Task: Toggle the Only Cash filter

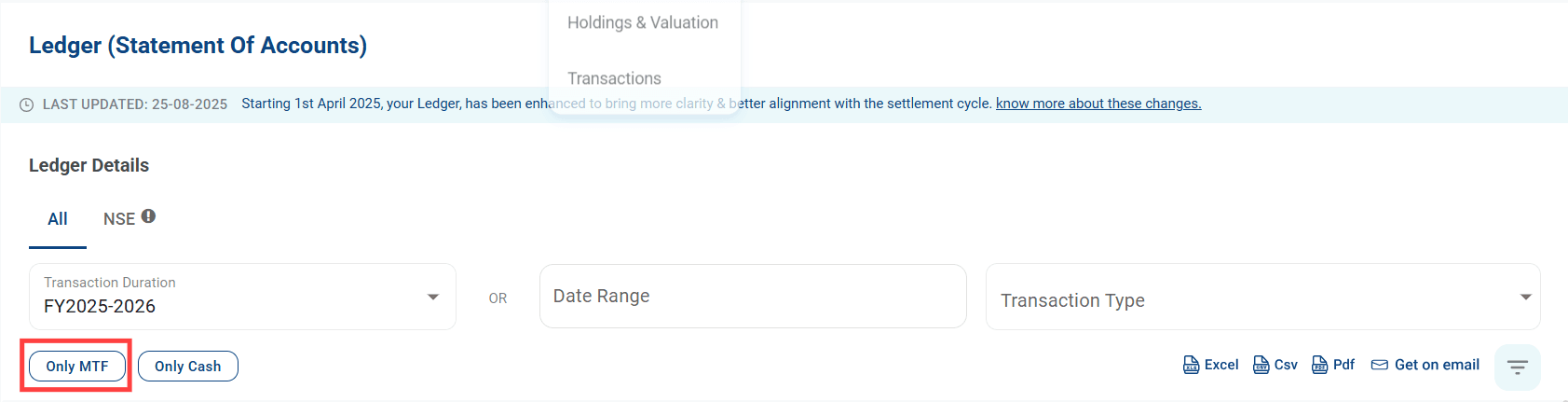Action: click(188, 367)
